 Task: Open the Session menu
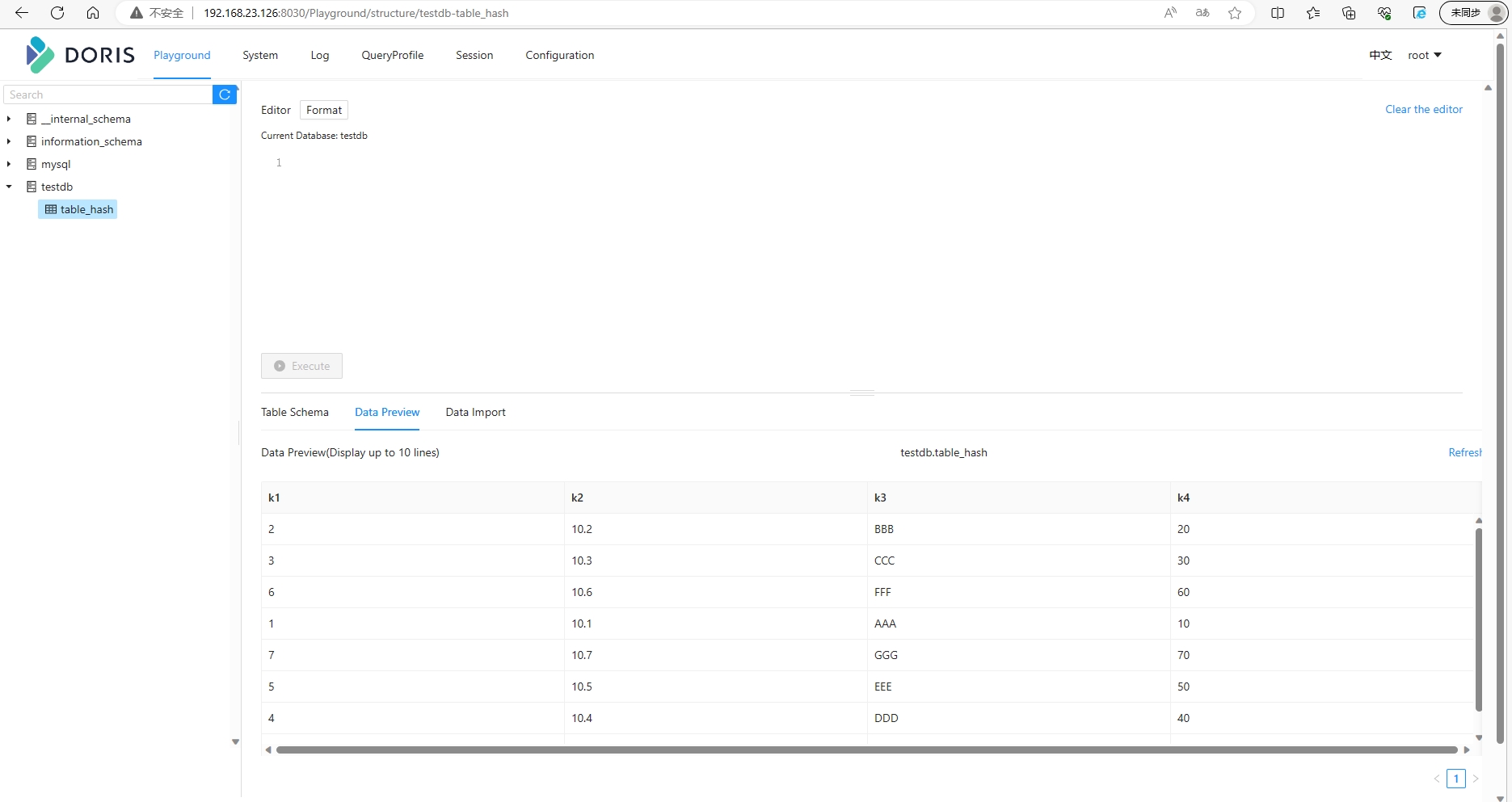[474, 55]
